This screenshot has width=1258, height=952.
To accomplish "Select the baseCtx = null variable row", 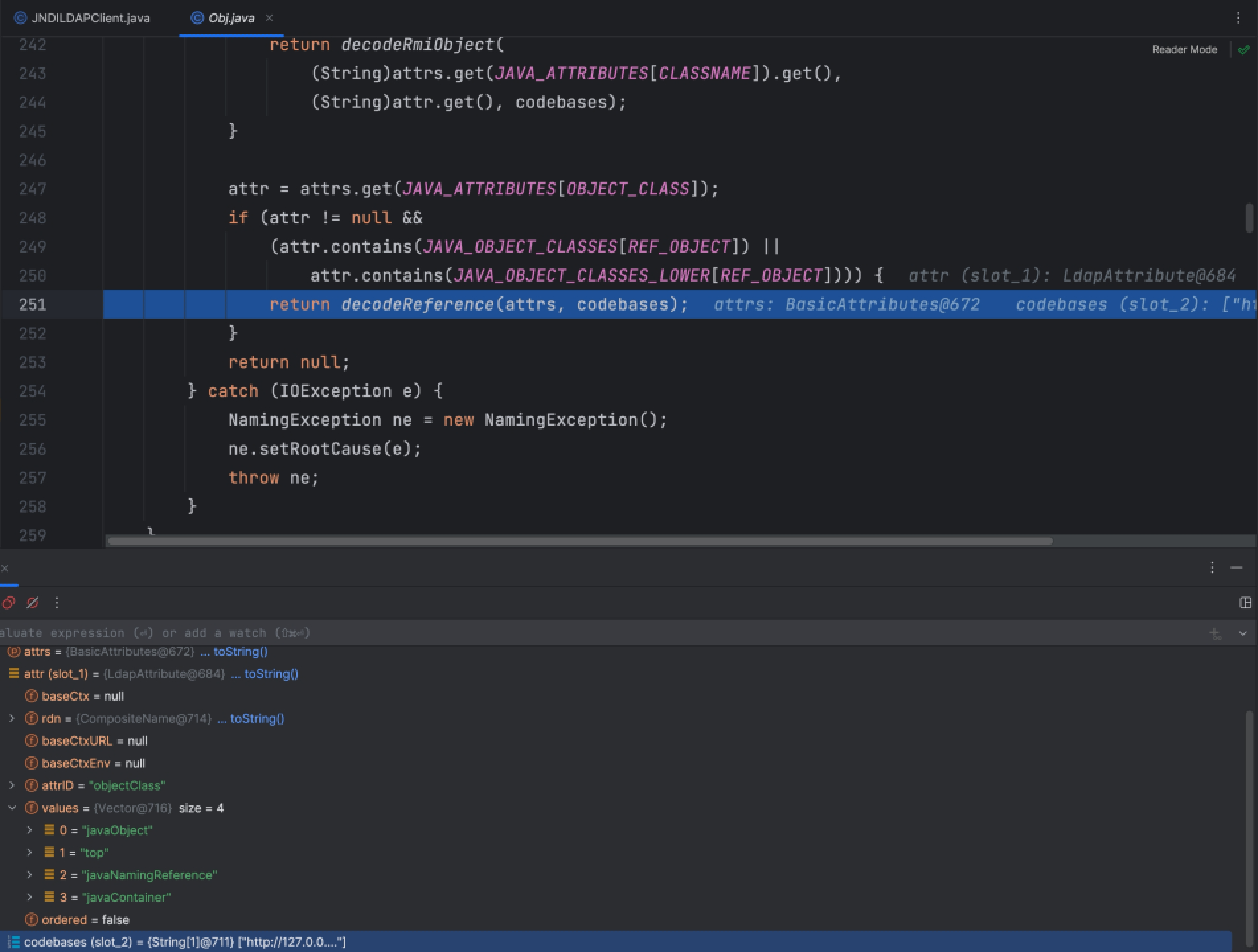I will (615, 696).
